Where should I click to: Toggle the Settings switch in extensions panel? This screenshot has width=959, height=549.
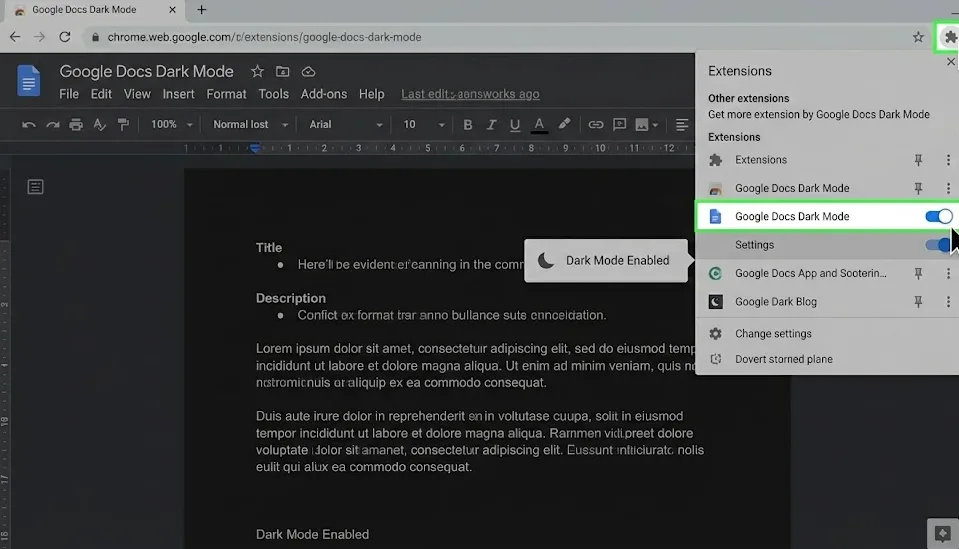(938, 245)
